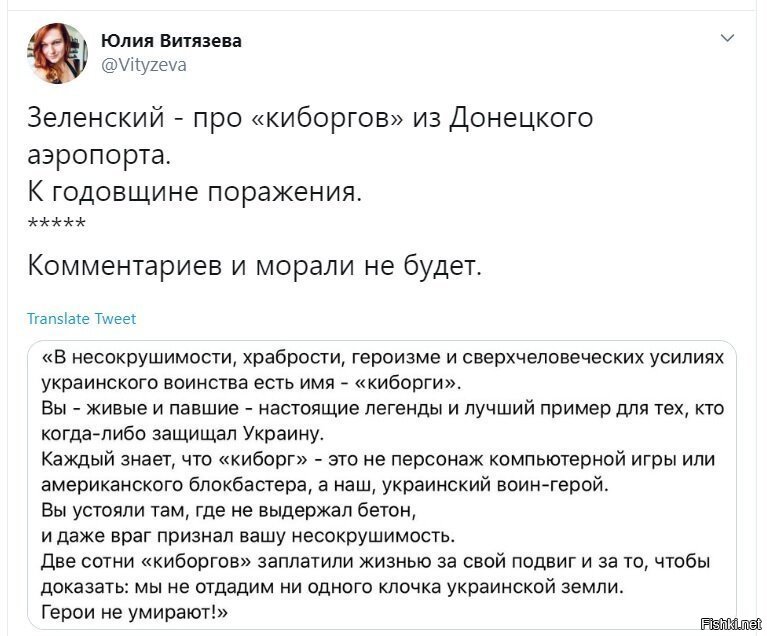Click the word аэропорта in the tweet

99,156
